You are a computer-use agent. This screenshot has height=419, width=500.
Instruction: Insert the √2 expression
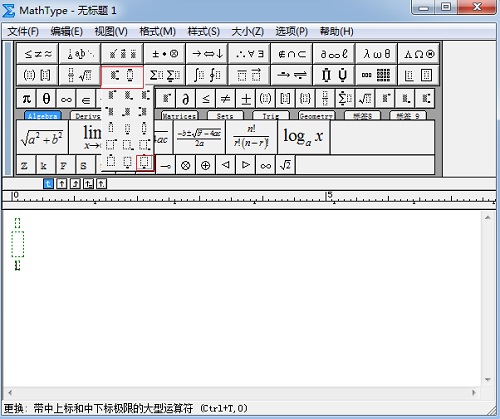pyautogui.click(x=285, y=165)
